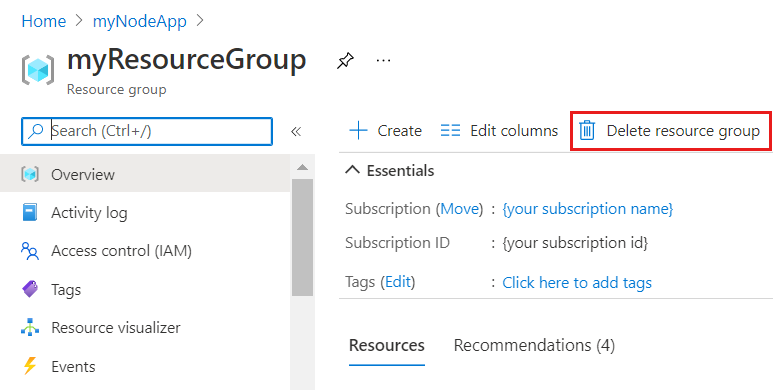The height and width of the screenshot is (390, 773).
Task: Click the Move subscription link
Action: coord(459,209)
